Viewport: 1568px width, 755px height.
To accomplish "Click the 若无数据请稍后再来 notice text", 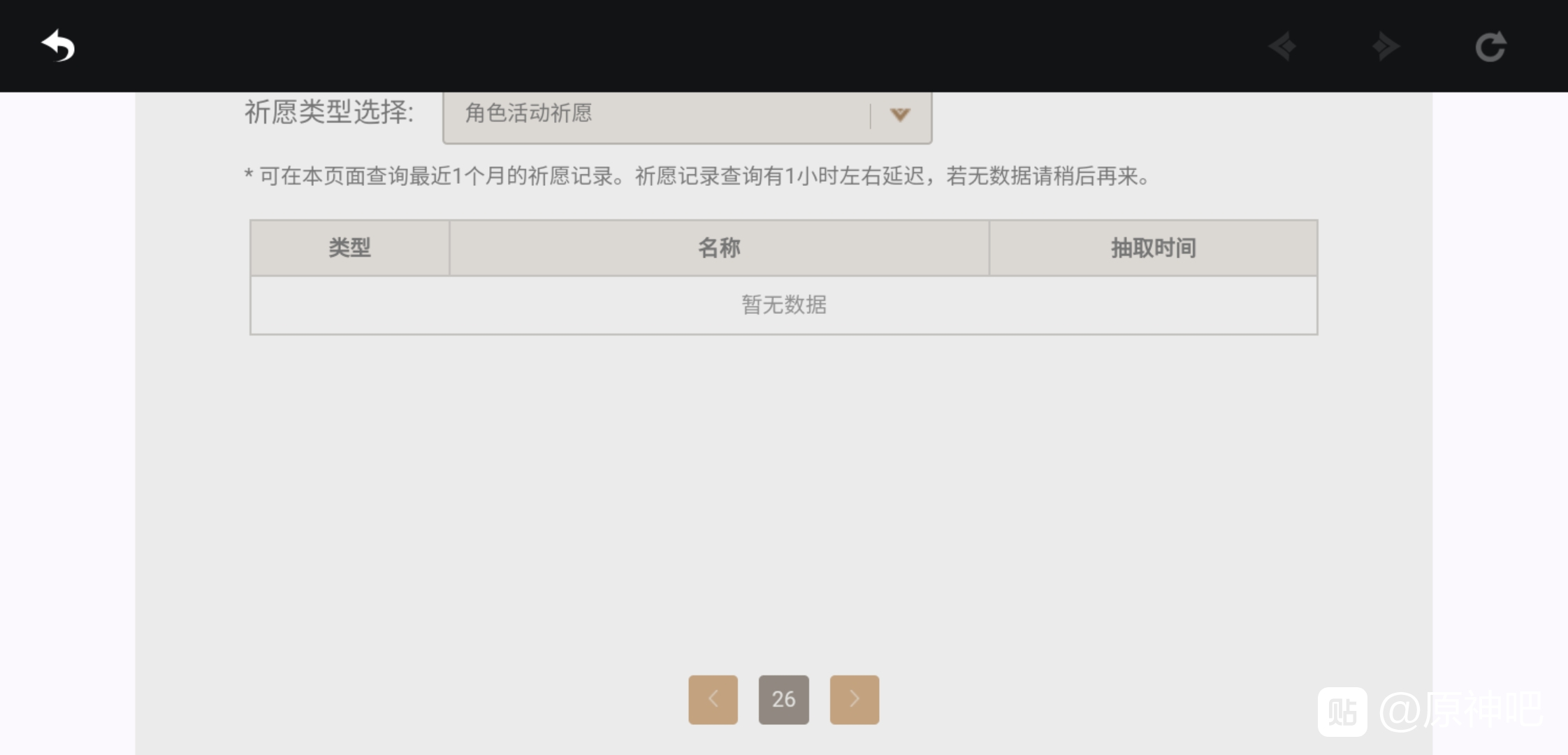I will click(1043, 175).
